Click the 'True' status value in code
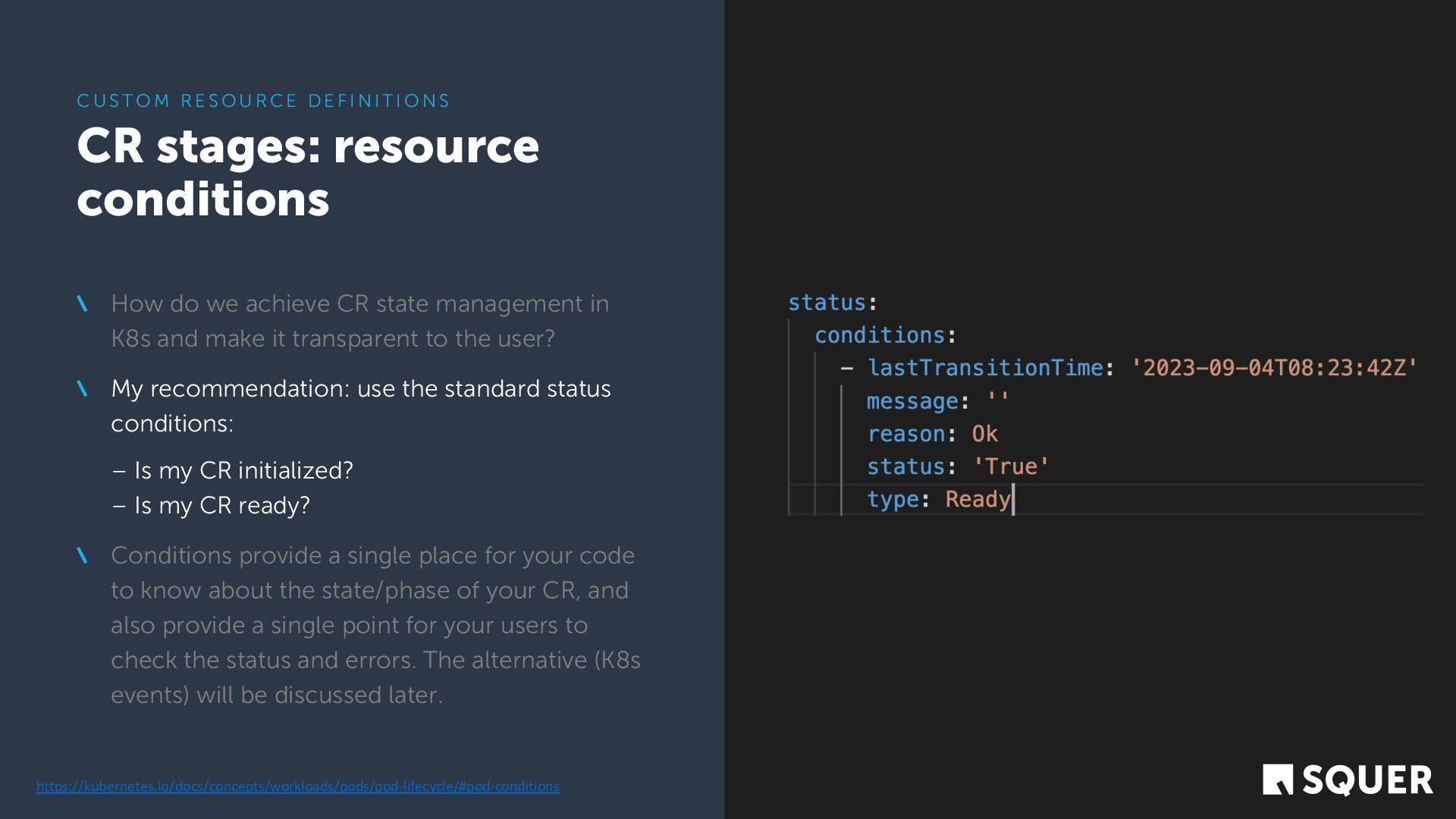Screen dimensions: 1456x819 coord(1011,466)
